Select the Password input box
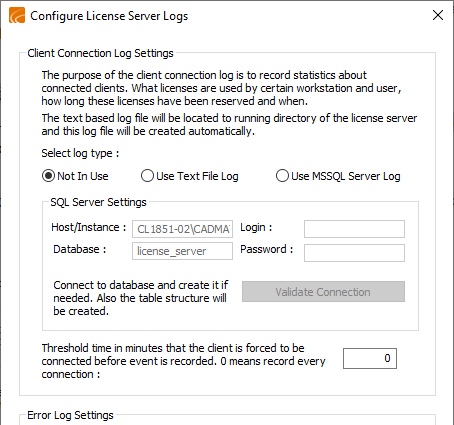The height and width of the screenshot is (425, 454). [x=354, y=253]
